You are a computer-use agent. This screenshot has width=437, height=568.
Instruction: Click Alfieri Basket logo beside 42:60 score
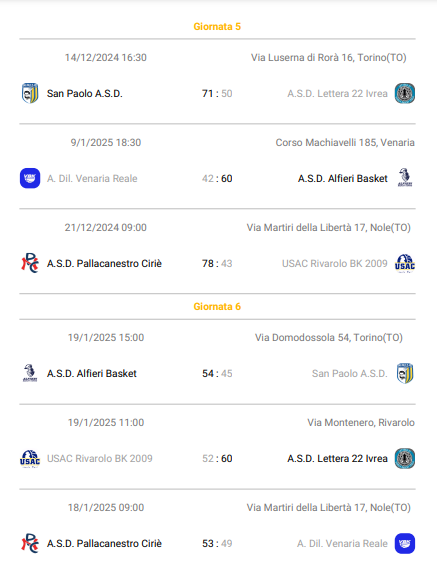click(x=405, y=178)
